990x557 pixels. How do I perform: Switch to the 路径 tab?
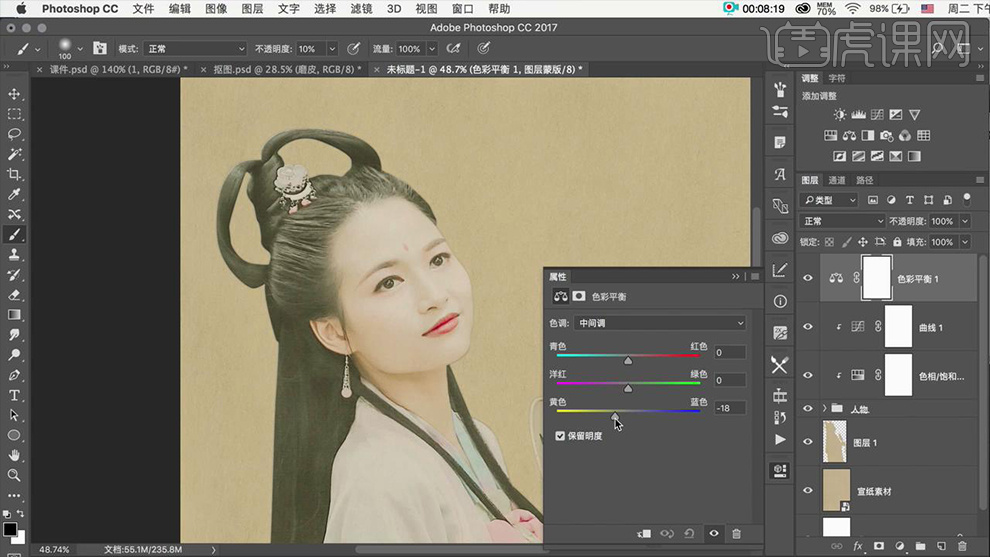864,180
